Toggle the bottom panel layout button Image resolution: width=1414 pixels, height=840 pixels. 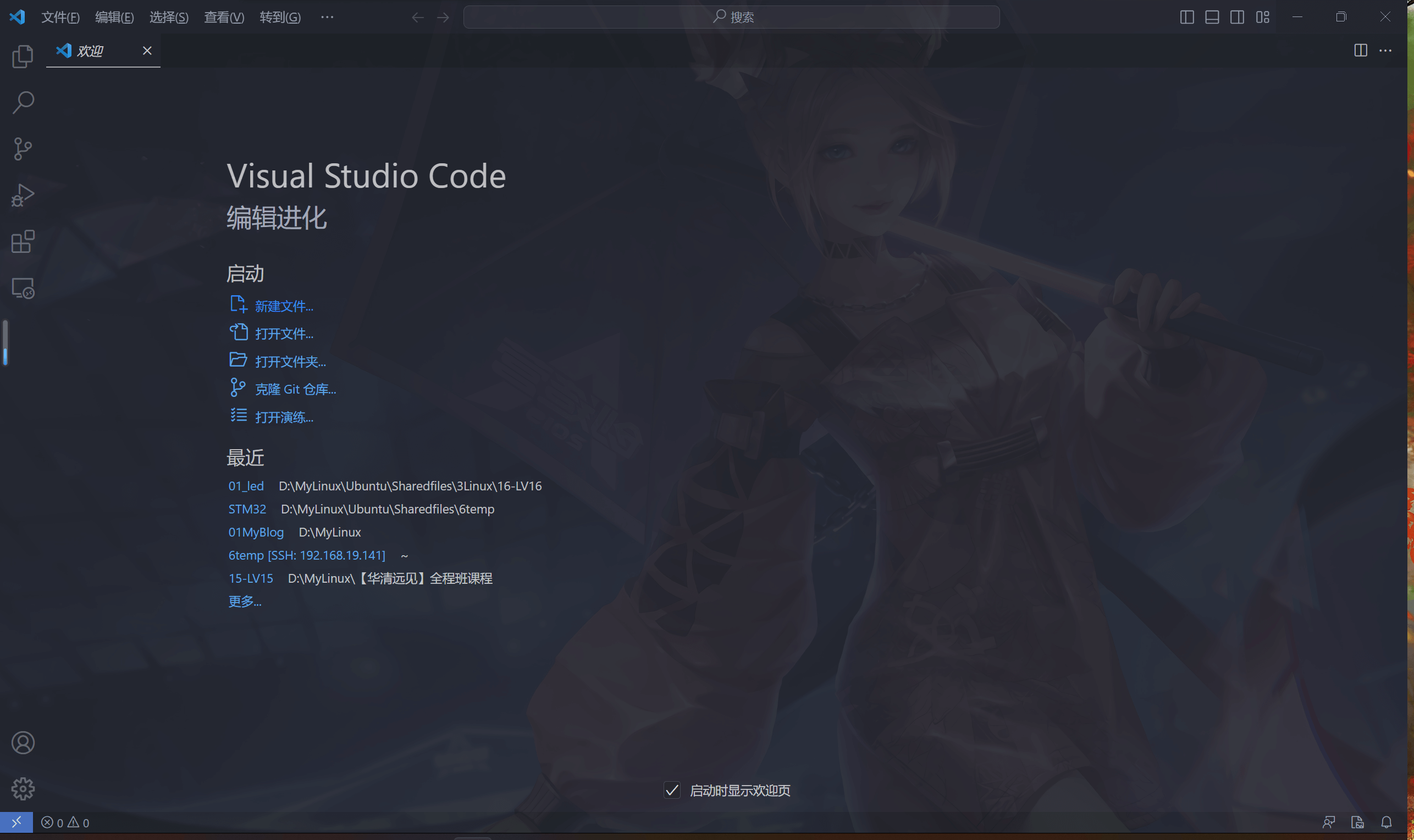tap(1212, 17)
